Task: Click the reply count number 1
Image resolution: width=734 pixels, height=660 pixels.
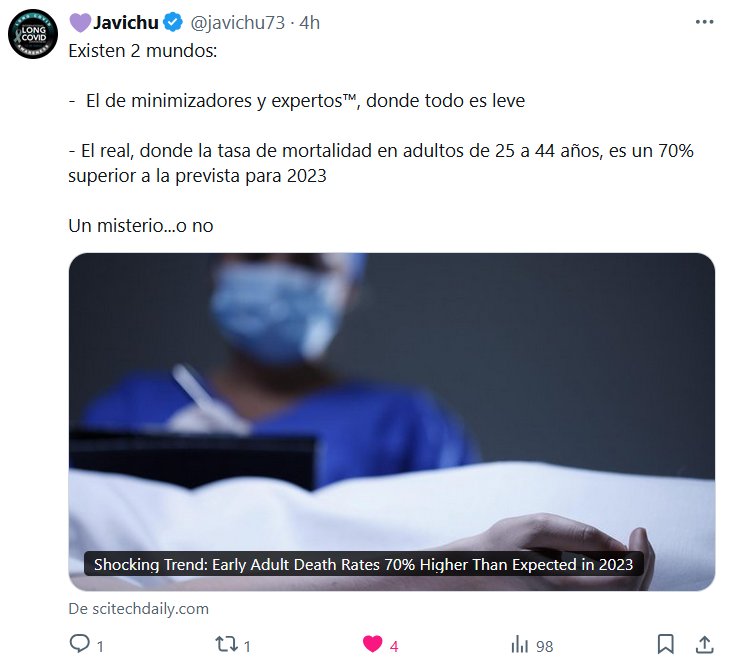Action: [100, 646]
